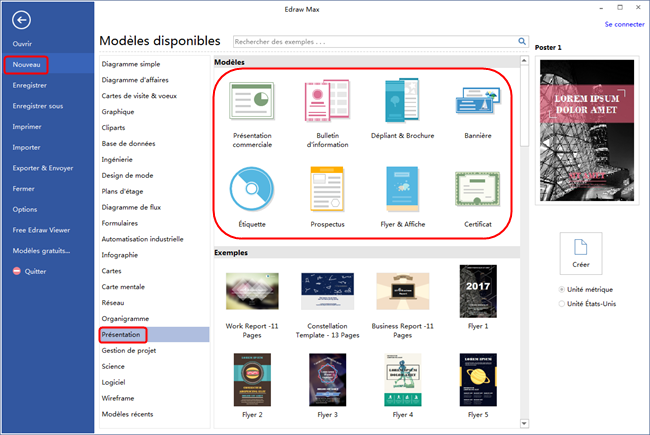Select Nouveau in the sidebar
This screenshot has width=650, height=435.
tap(27, 65)
